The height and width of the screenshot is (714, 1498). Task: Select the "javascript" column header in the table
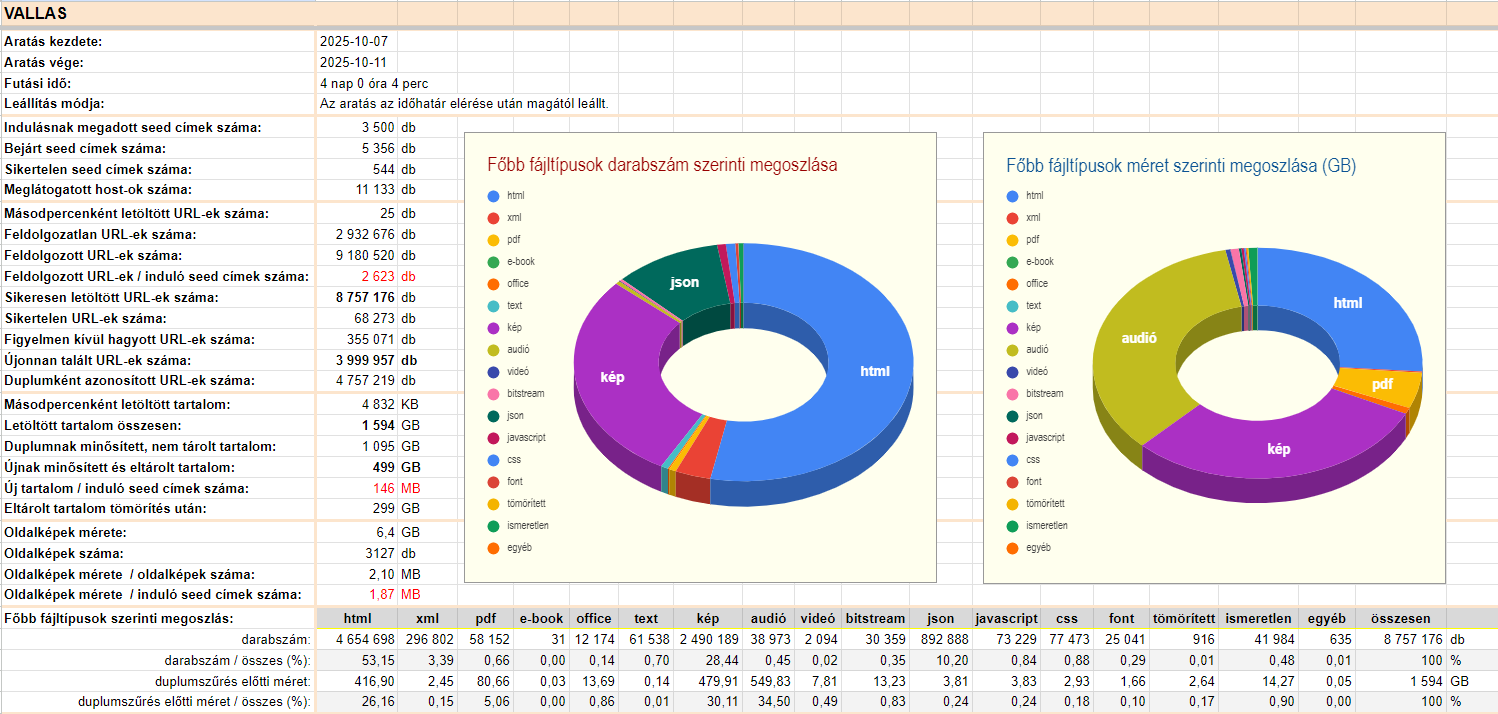[1006, 619]
